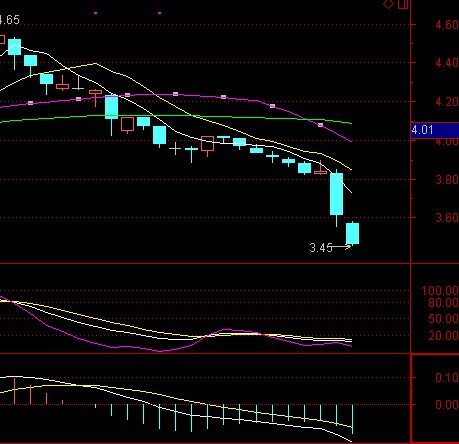
Task: Click the 50.00 indicator axis label
Action: 443,319
